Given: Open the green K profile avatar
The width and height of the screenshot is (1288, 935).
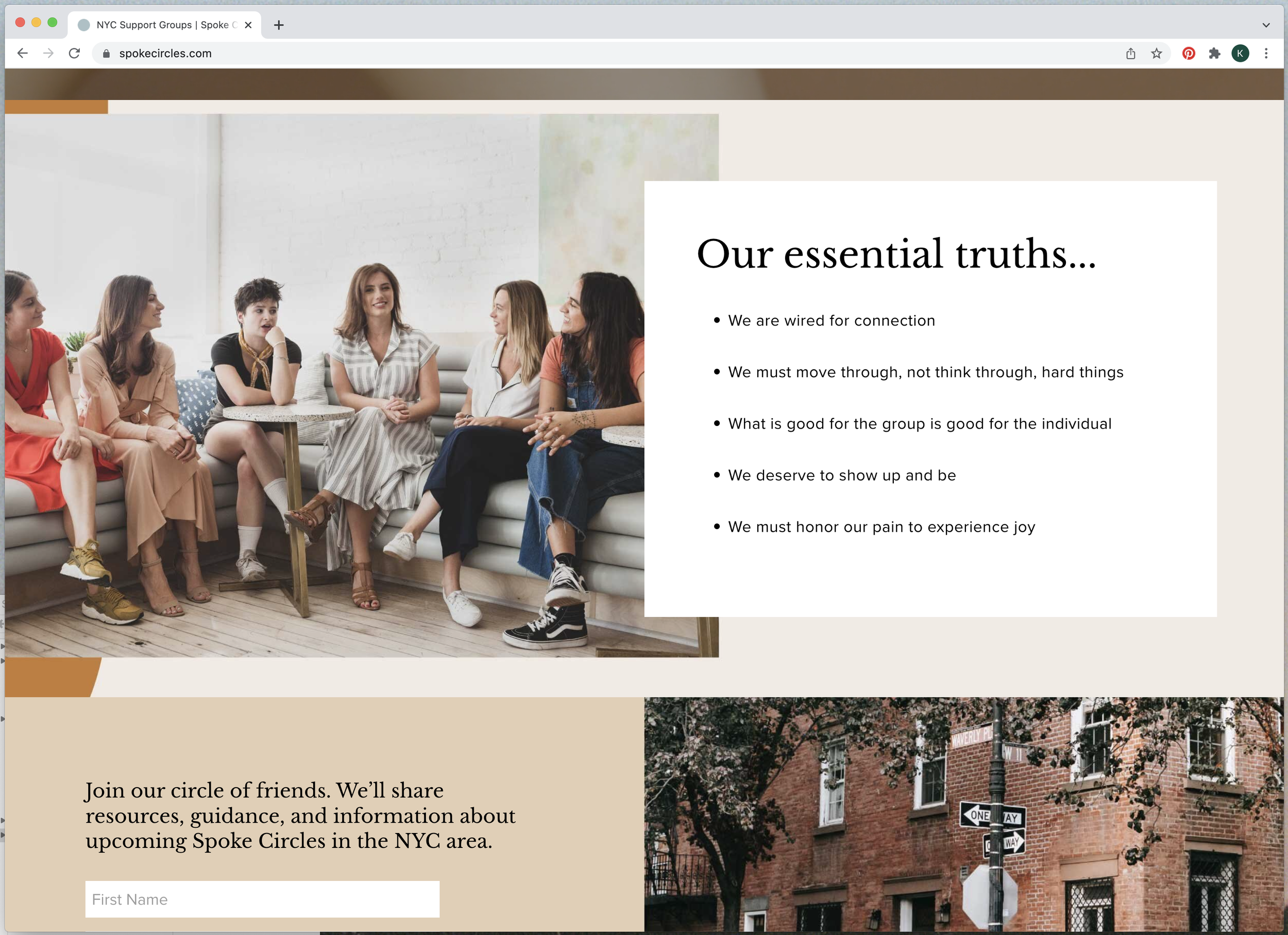Looking at the screenshot, I should [1240, 54].
